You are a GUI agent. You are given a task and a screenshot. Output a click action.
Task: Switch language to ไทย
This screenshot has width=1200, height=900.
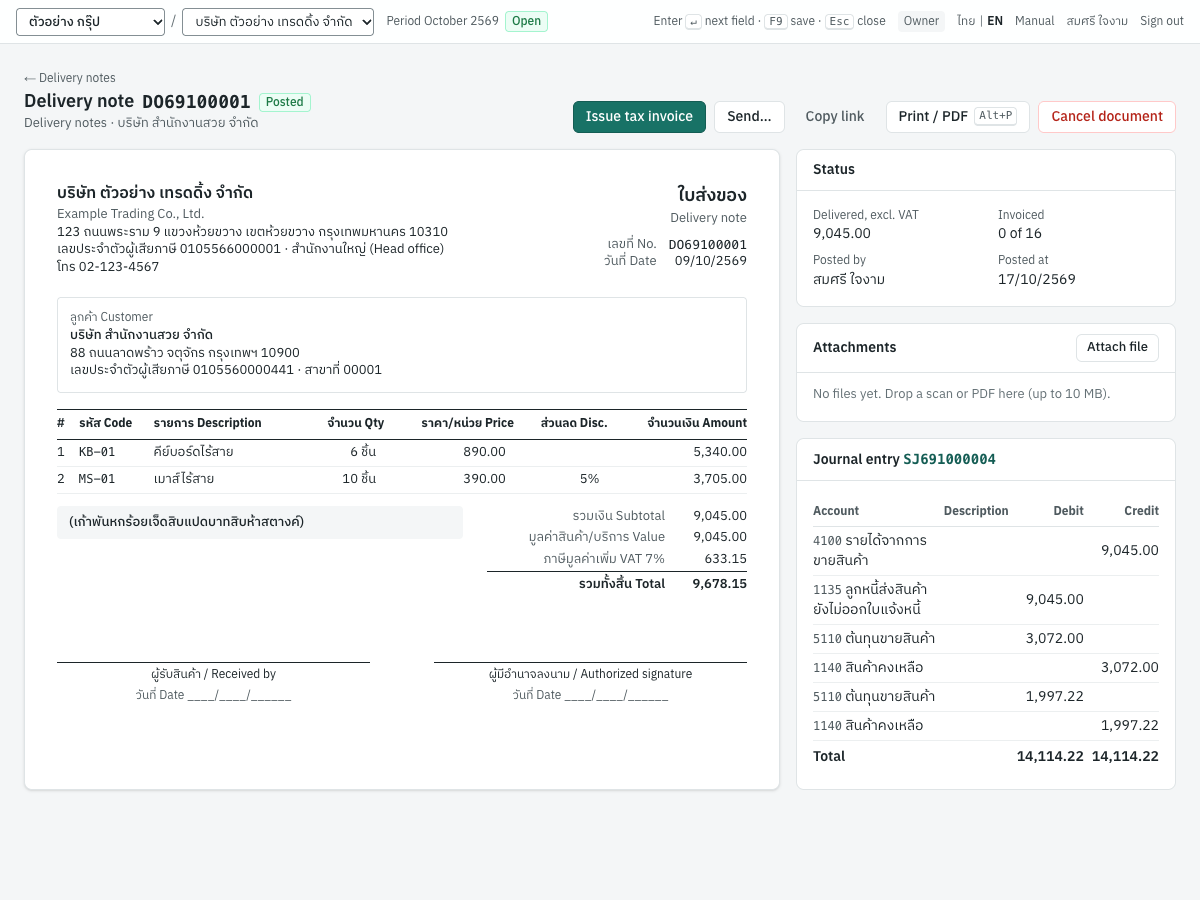966,21
